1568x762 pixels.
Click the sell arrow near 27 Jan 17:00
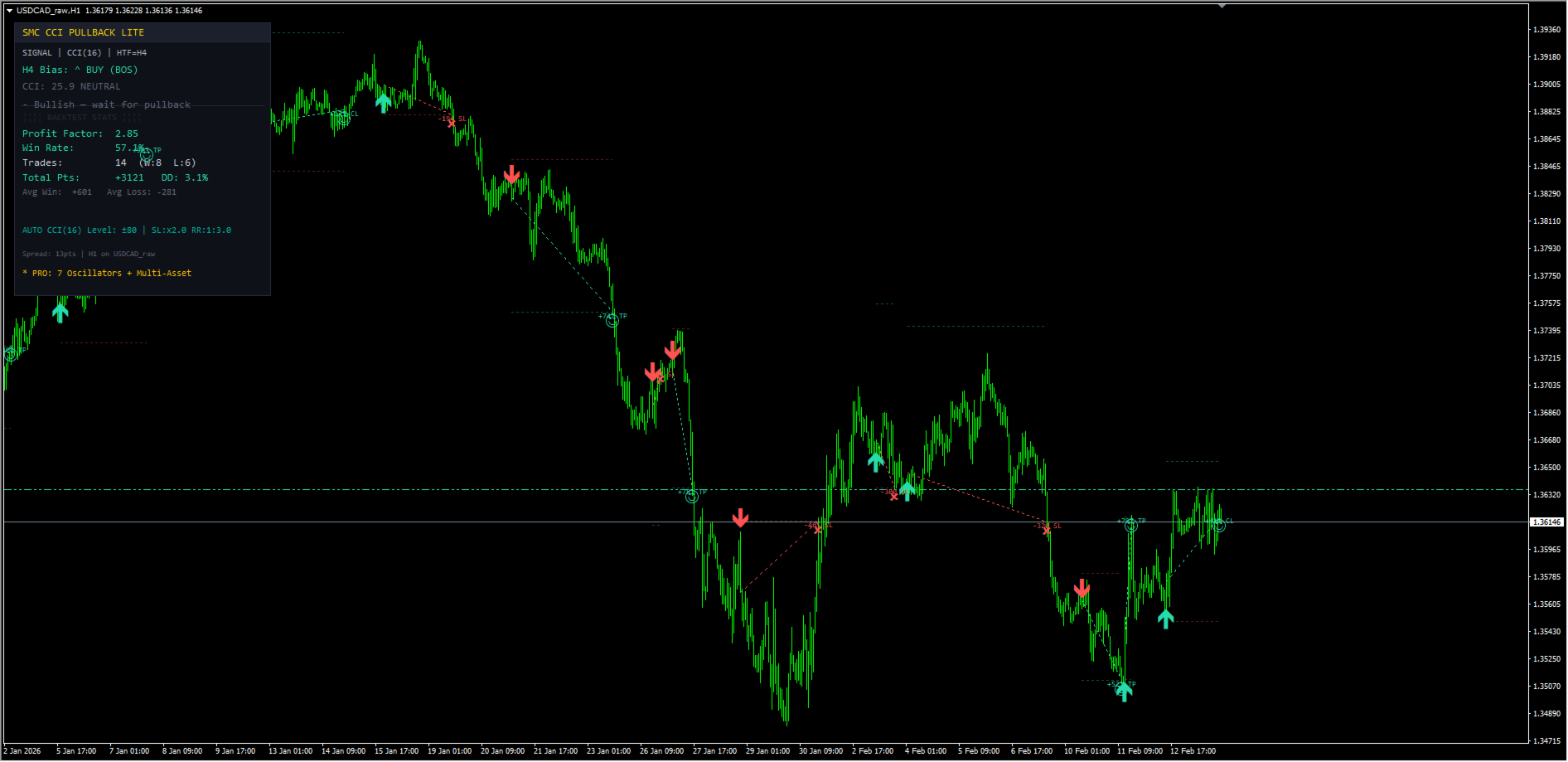[741, 518]
